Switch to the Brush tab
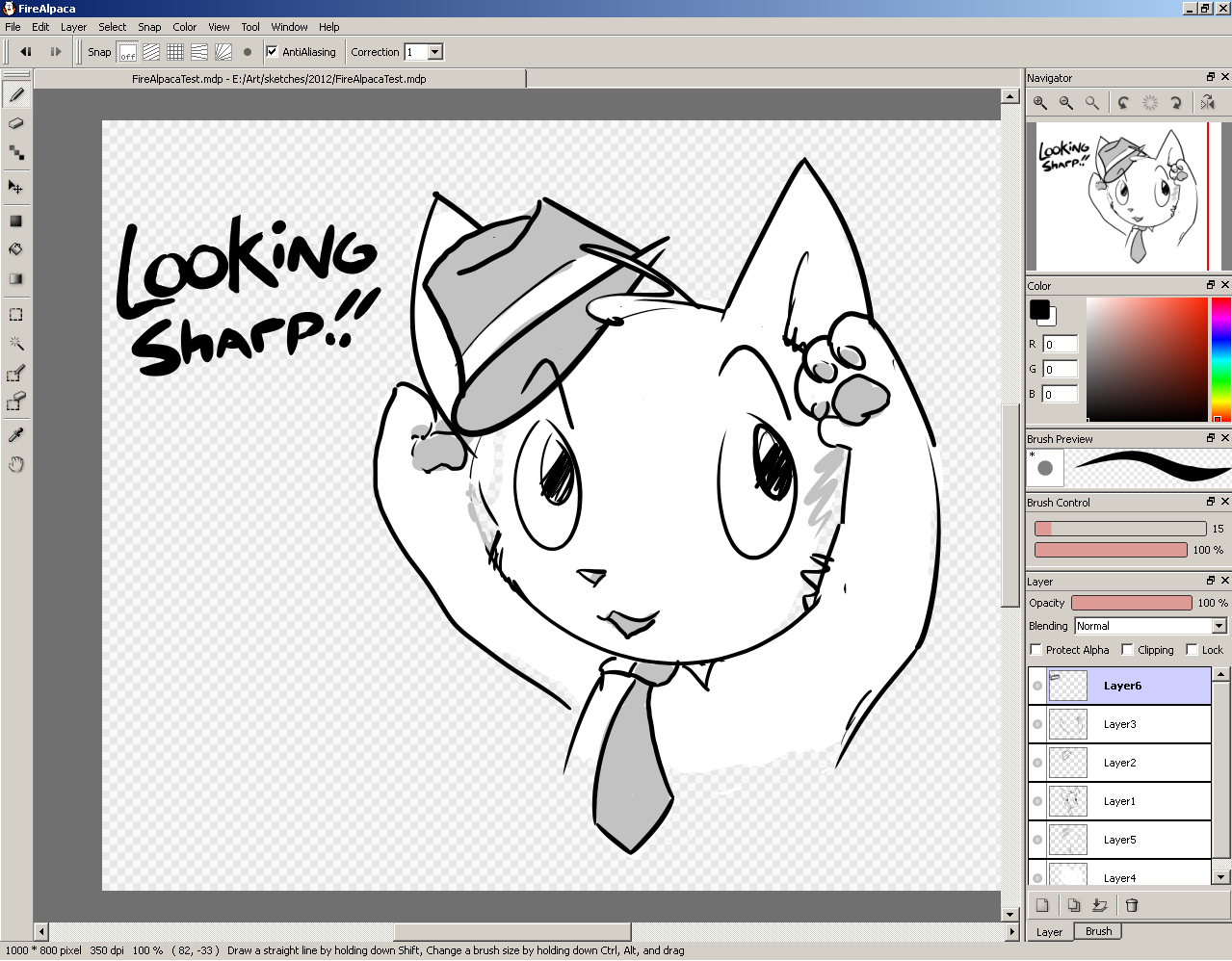The height and width of the screenshot is (961, 1232). coord(1098,931)
